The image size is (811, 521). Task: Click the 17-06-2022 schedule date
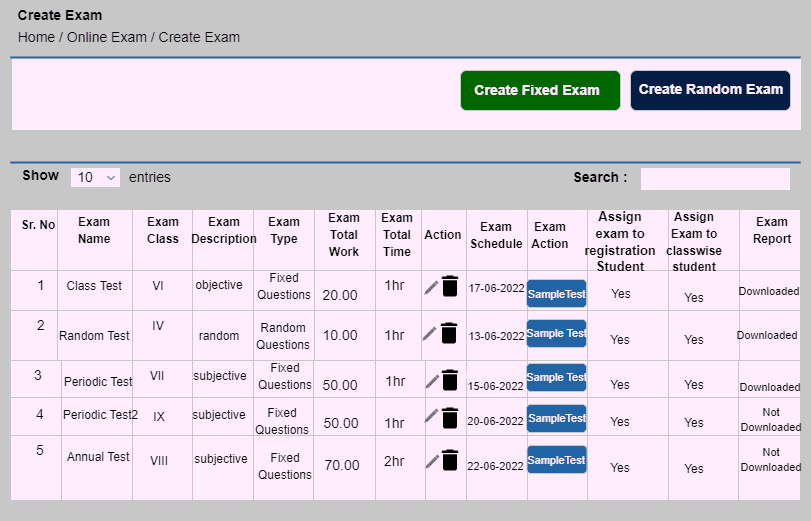(x=497, y=288)
